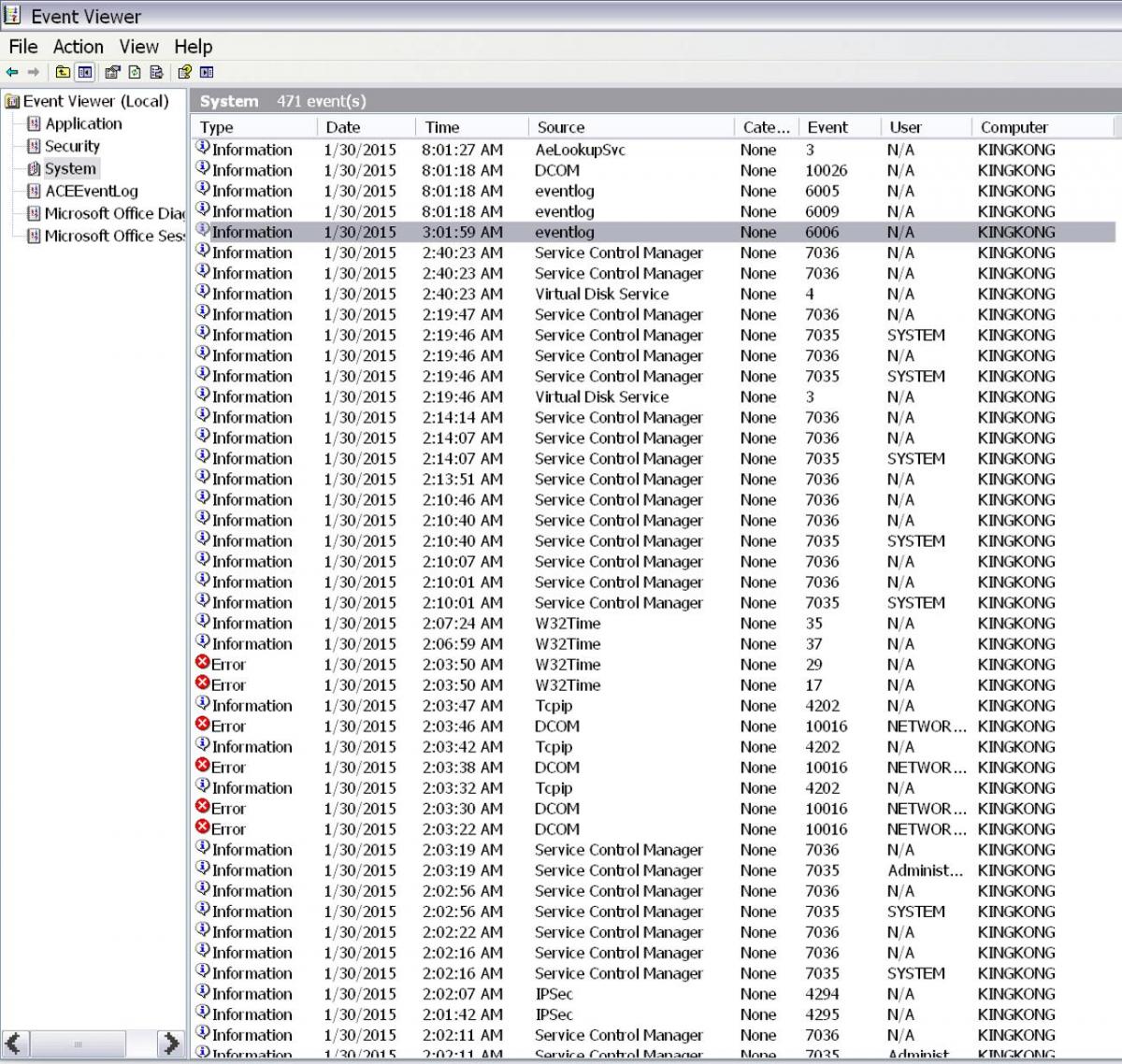
Task: Sort by the Time column header
Action: (x=471, y=127)
